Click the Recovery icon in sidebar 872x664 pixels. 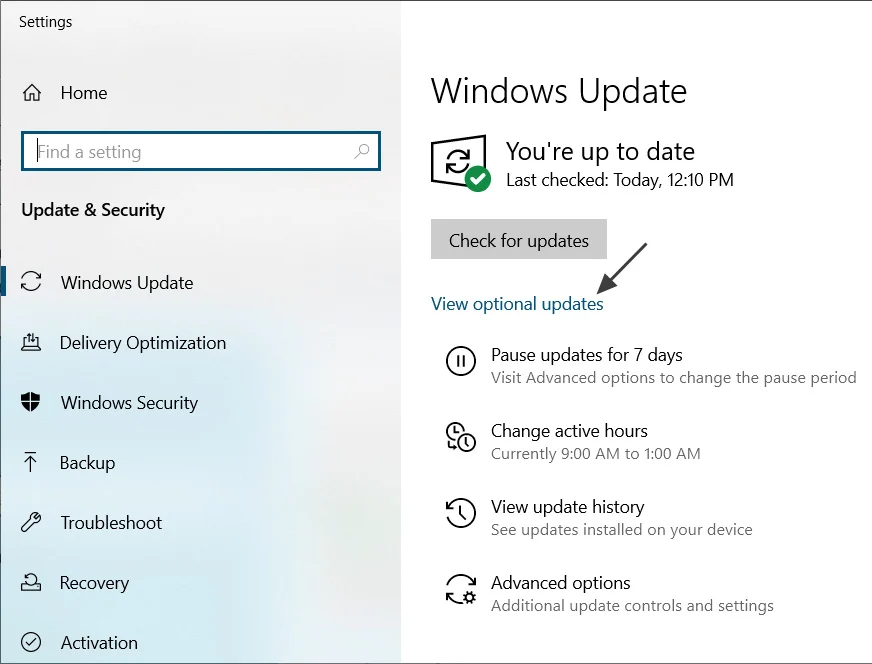pos(31,583)
